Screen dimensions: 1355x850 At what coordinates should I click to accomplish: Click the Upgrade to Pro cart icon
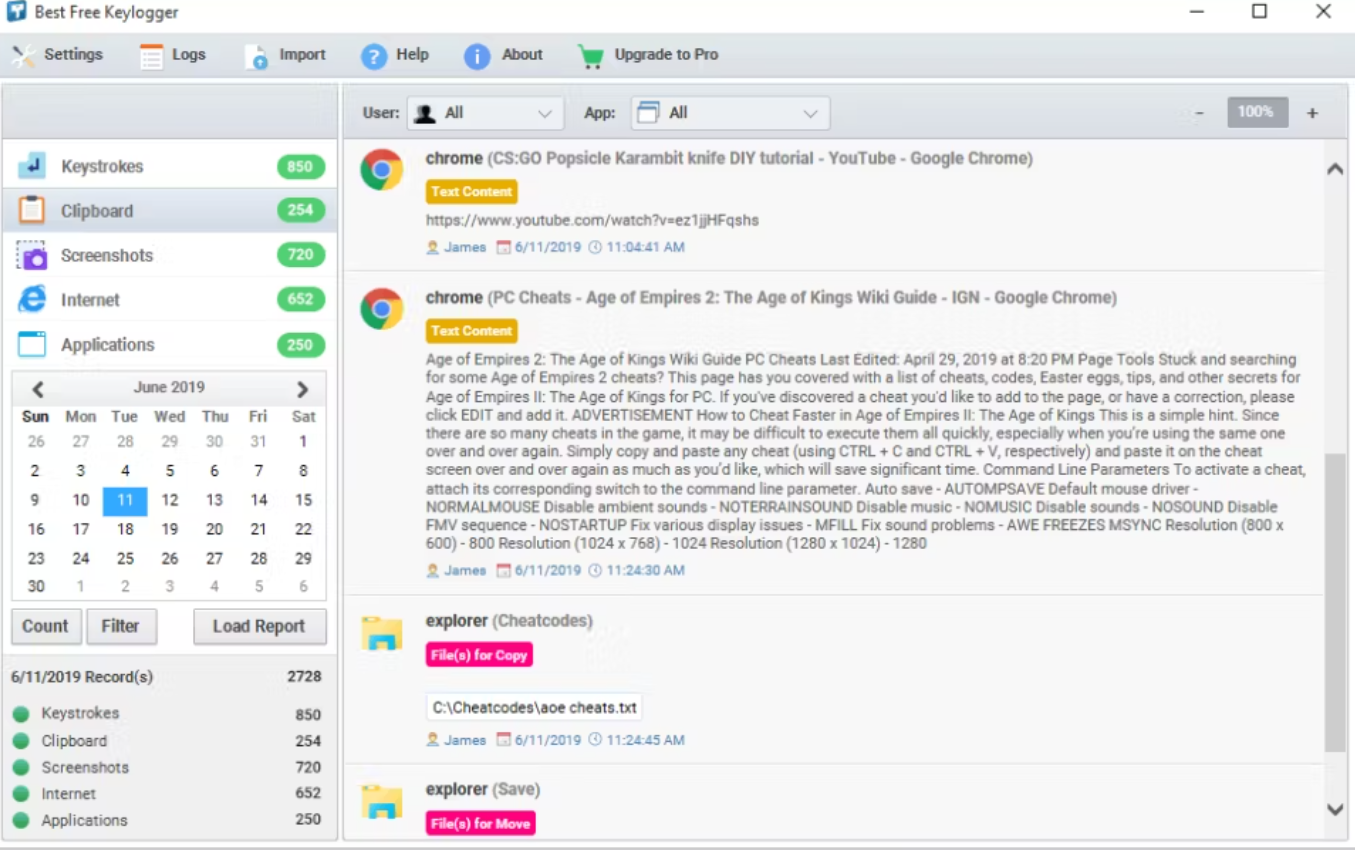pos(591,56)
